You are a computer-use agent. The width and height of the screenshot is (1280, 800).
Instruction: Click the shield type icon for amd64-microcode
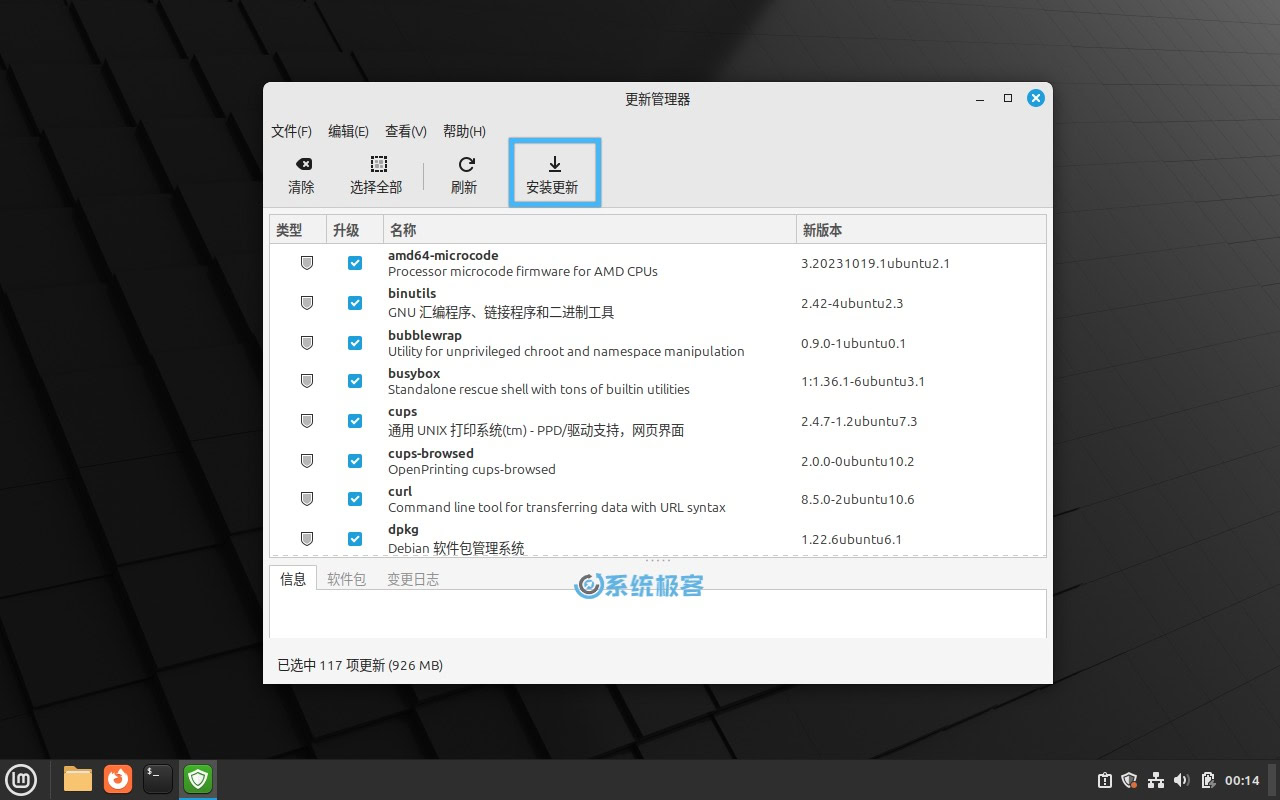[x=307, y=263]
